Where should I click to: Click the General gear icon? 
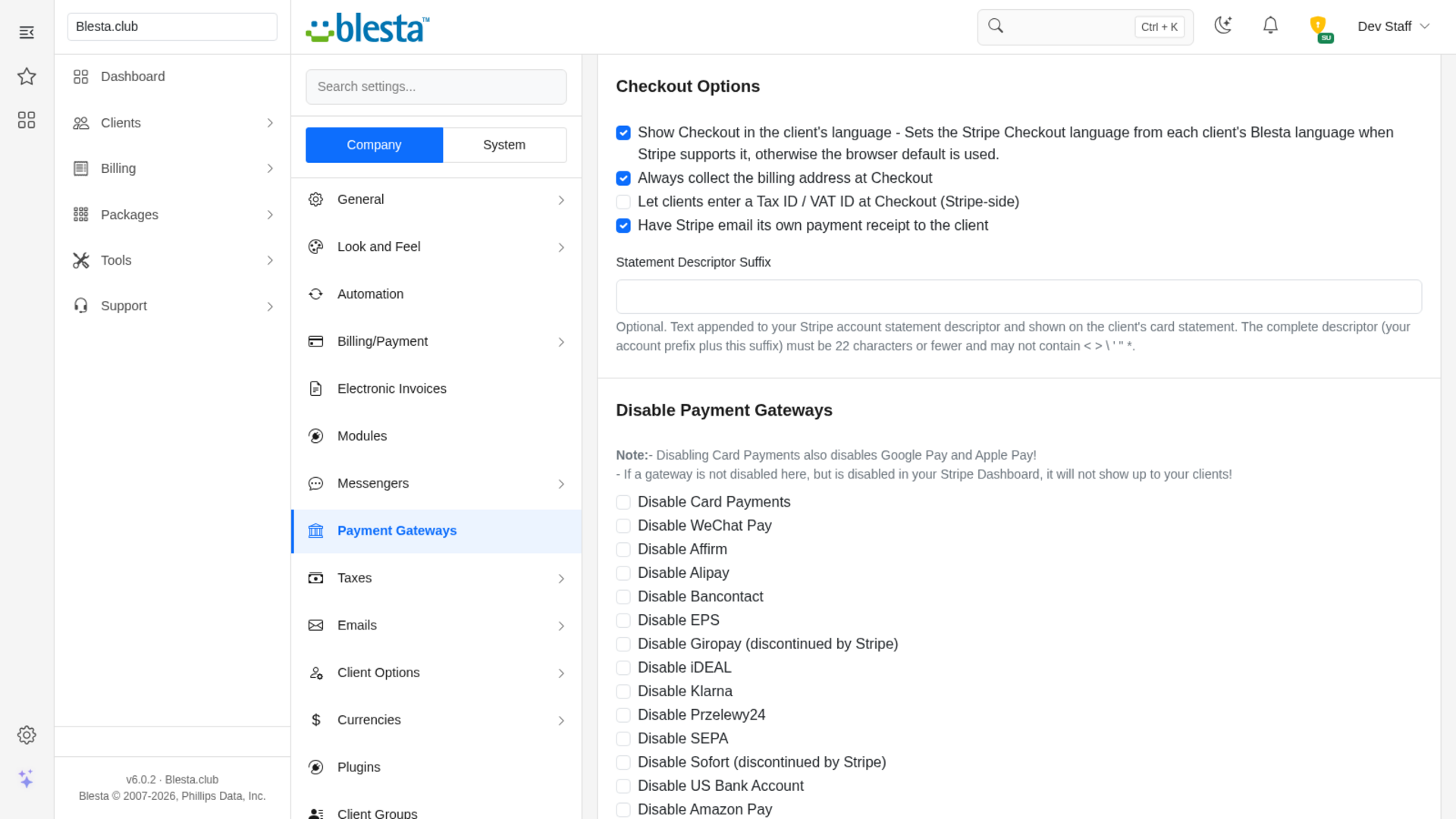(315, 199)
